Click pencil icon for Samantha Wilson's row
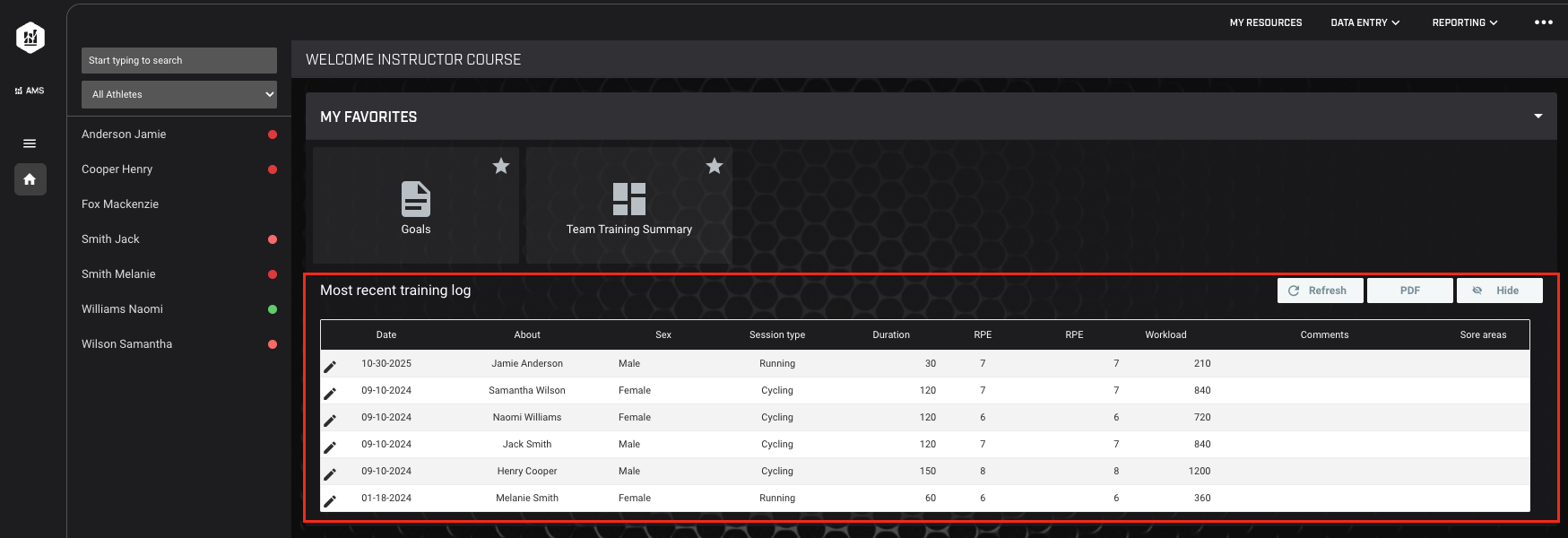This screenshot has height=538, width=1568. (330, 393)
